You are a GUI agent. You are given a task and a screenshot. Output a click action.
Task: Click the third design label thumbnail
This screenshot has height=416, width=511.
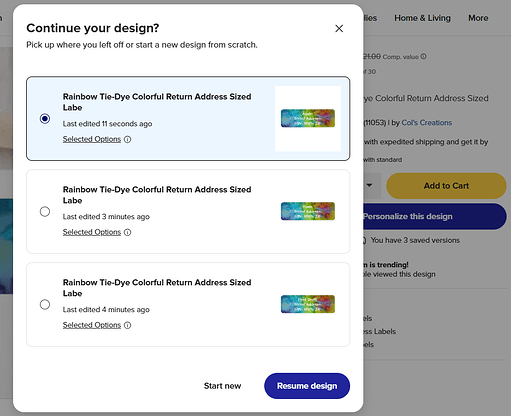click(308, 304)
